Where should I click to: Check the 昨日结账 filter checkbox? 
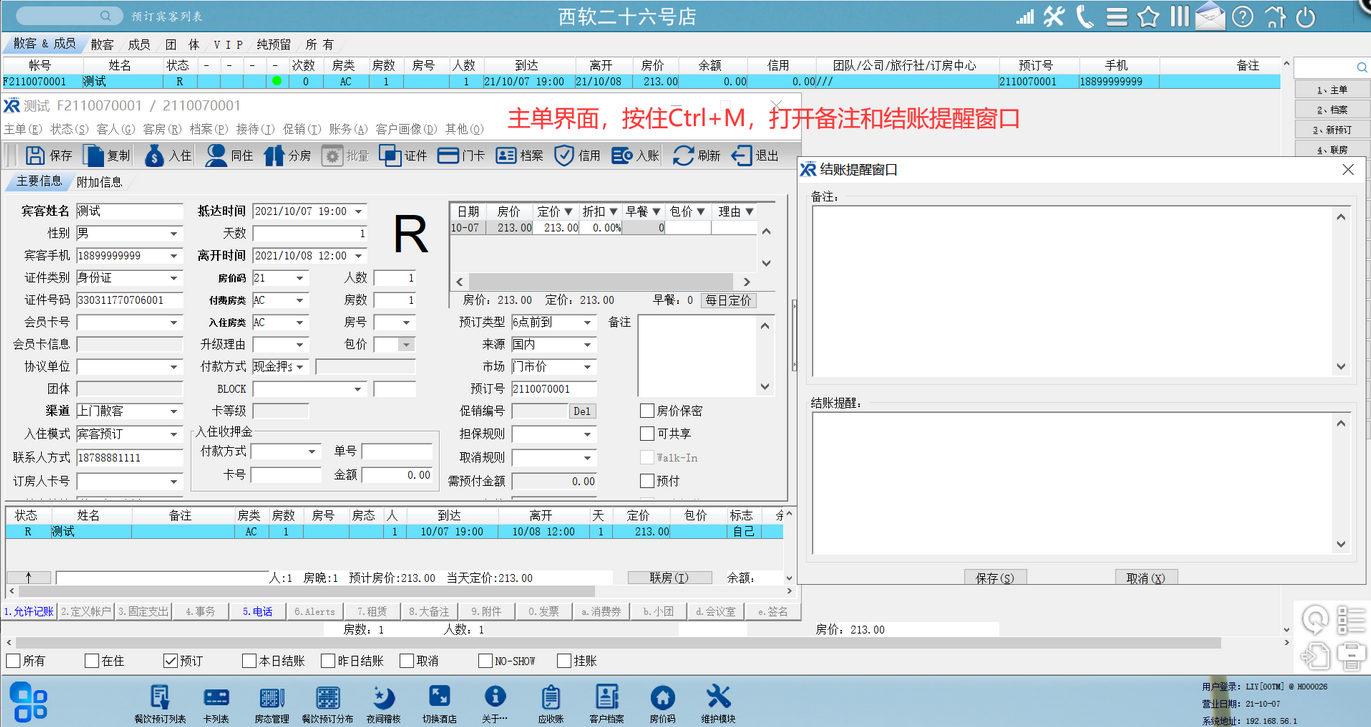click(x=327, y=661)
